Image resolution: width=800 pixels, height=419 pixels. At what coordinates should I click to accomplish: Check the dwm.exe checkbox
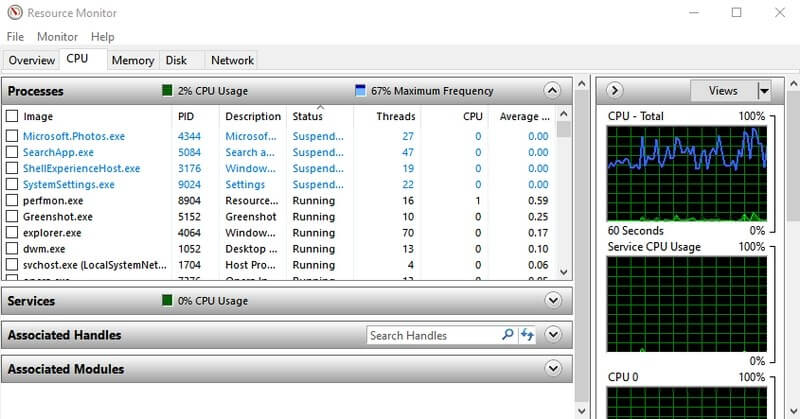pyautogui.click(x=12, y=249)
